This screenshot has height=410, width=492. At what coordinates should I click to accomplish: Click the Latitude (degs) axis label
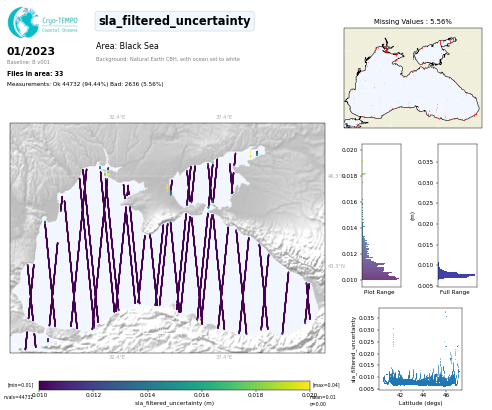[x=420, y=403]
